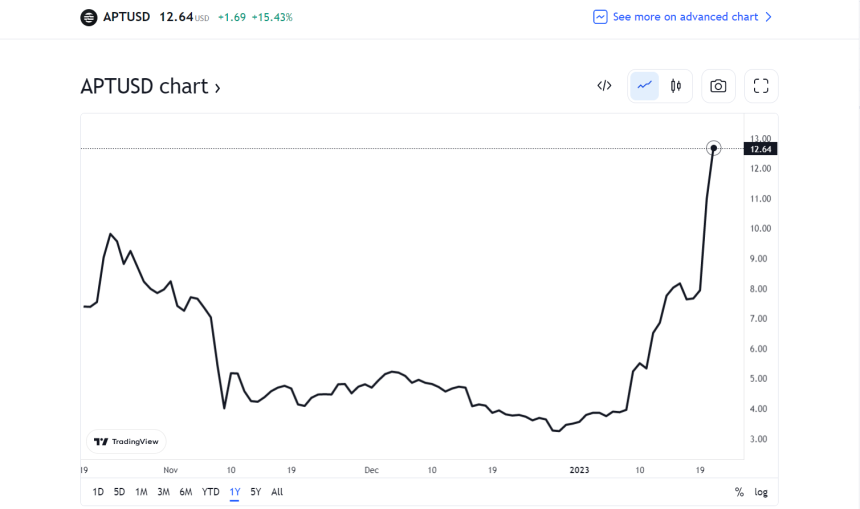Open 'See more on advanced chart' link
Image resolution: width=860 pixels, height=509 pixels.
point(684,17)
